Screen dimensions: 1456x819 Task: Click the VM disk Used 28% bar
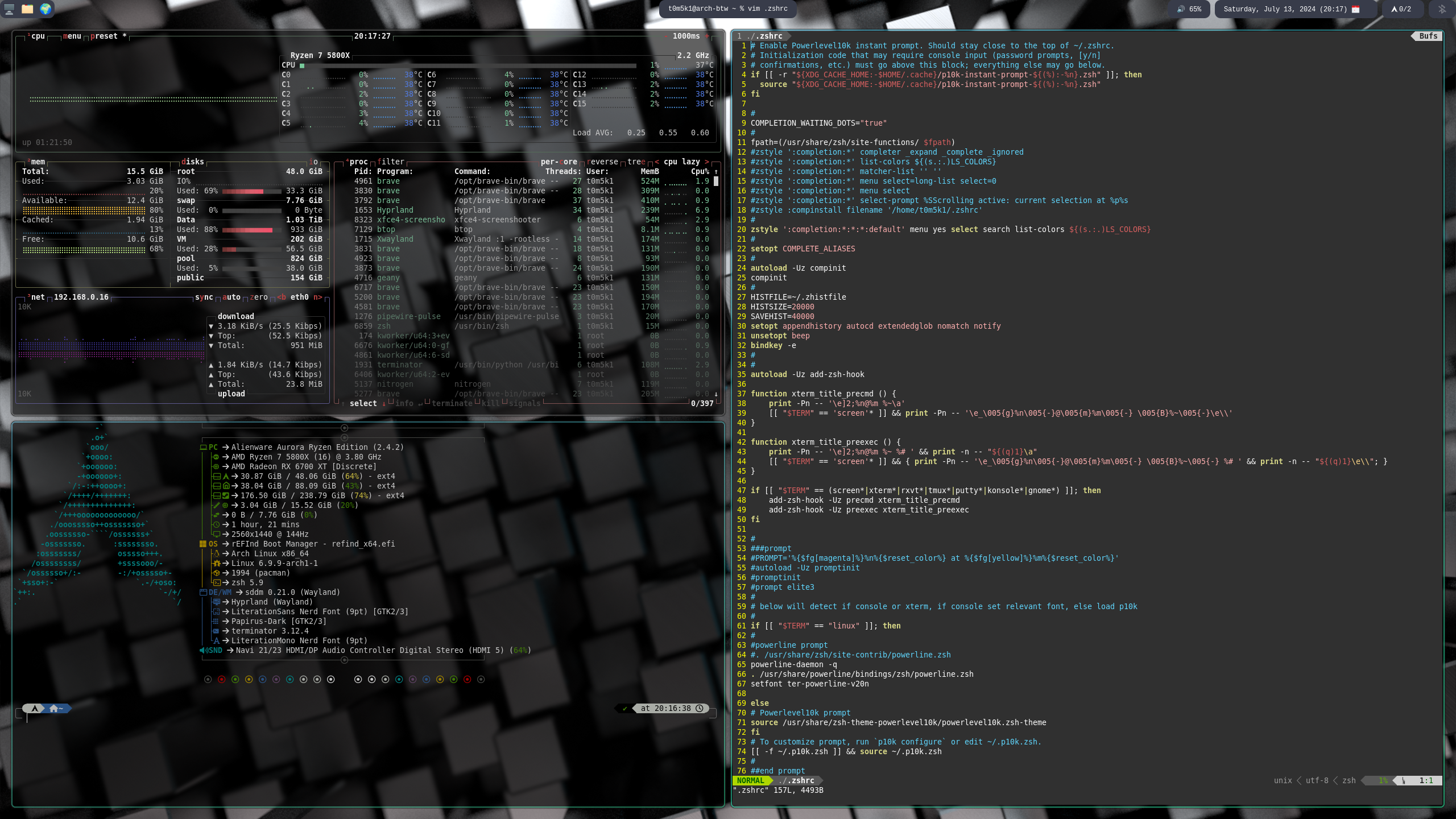pos(251,249)
